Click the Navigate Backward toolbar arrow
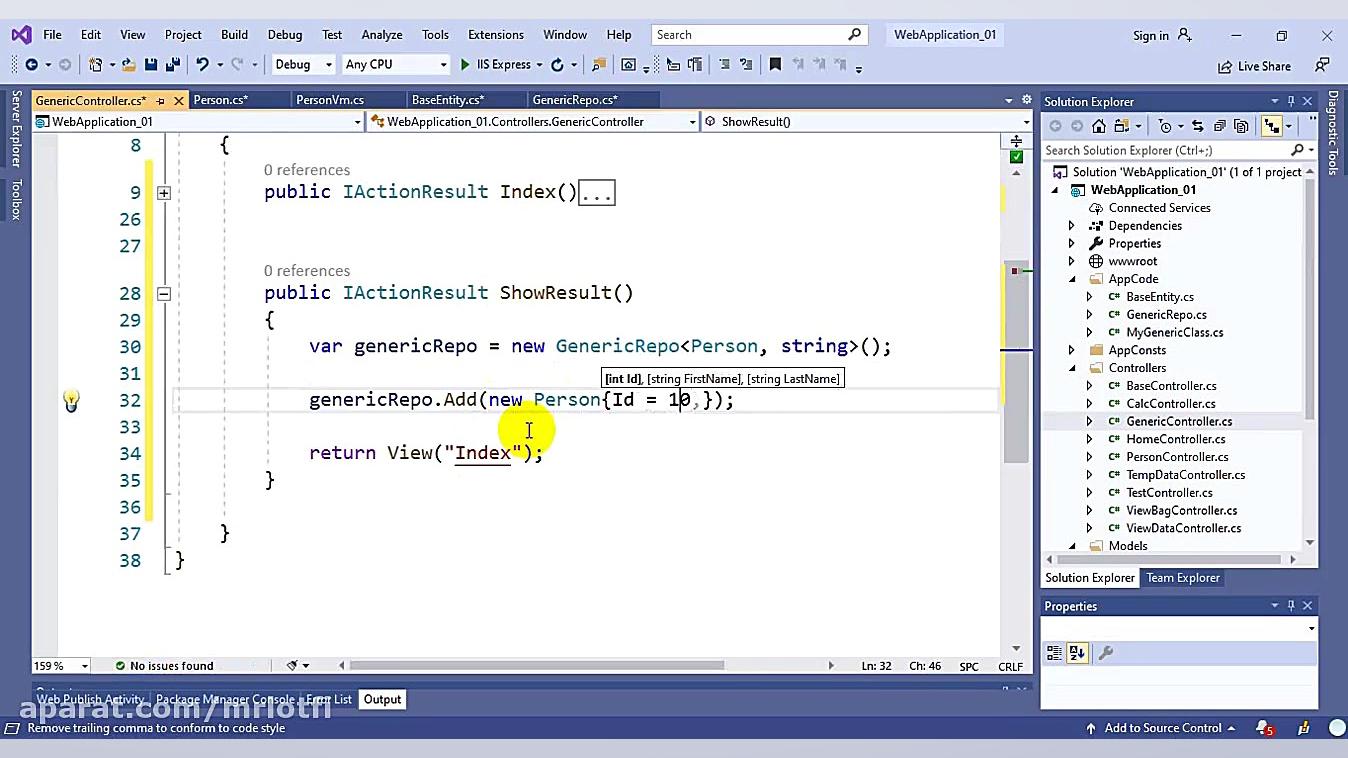The image size is (1348, 758). (x=31, y=65)
